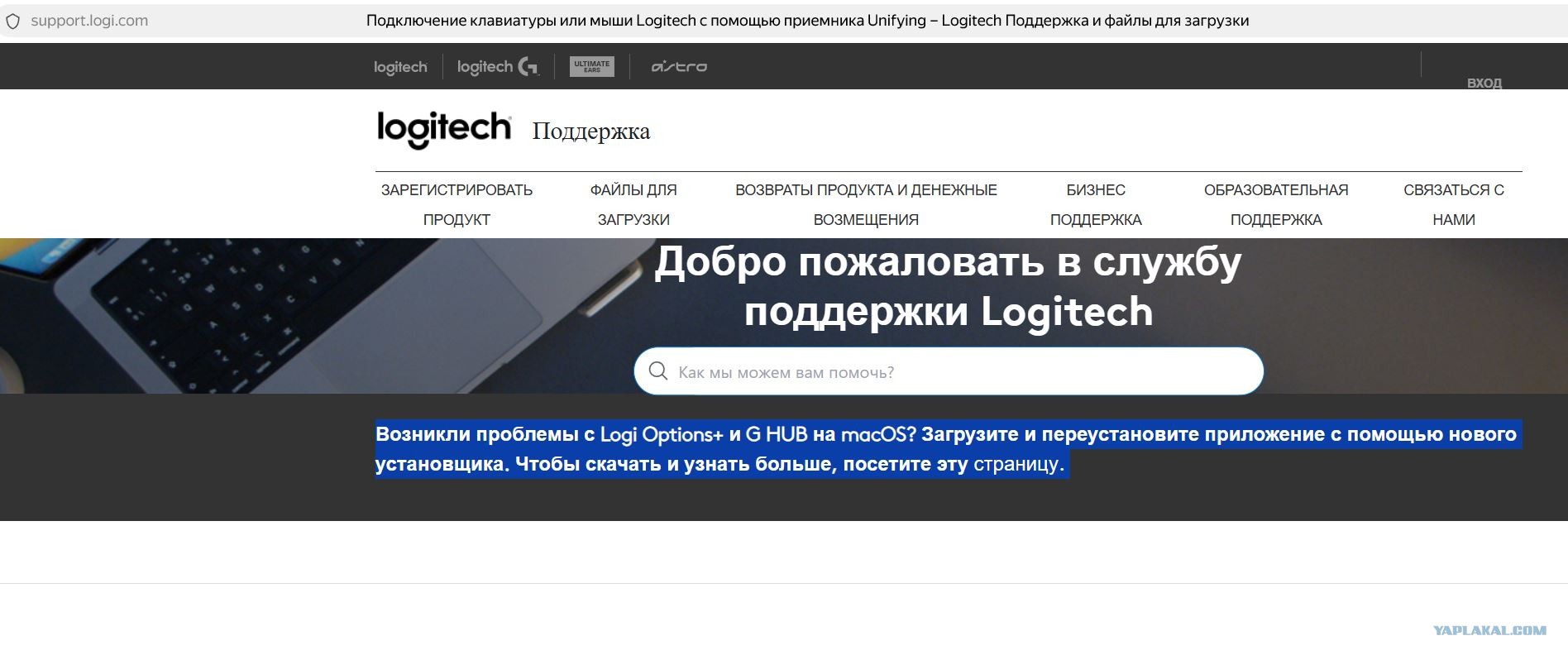
Task: Click the page title text mentioning Unifying
Action: click(807, 21)
